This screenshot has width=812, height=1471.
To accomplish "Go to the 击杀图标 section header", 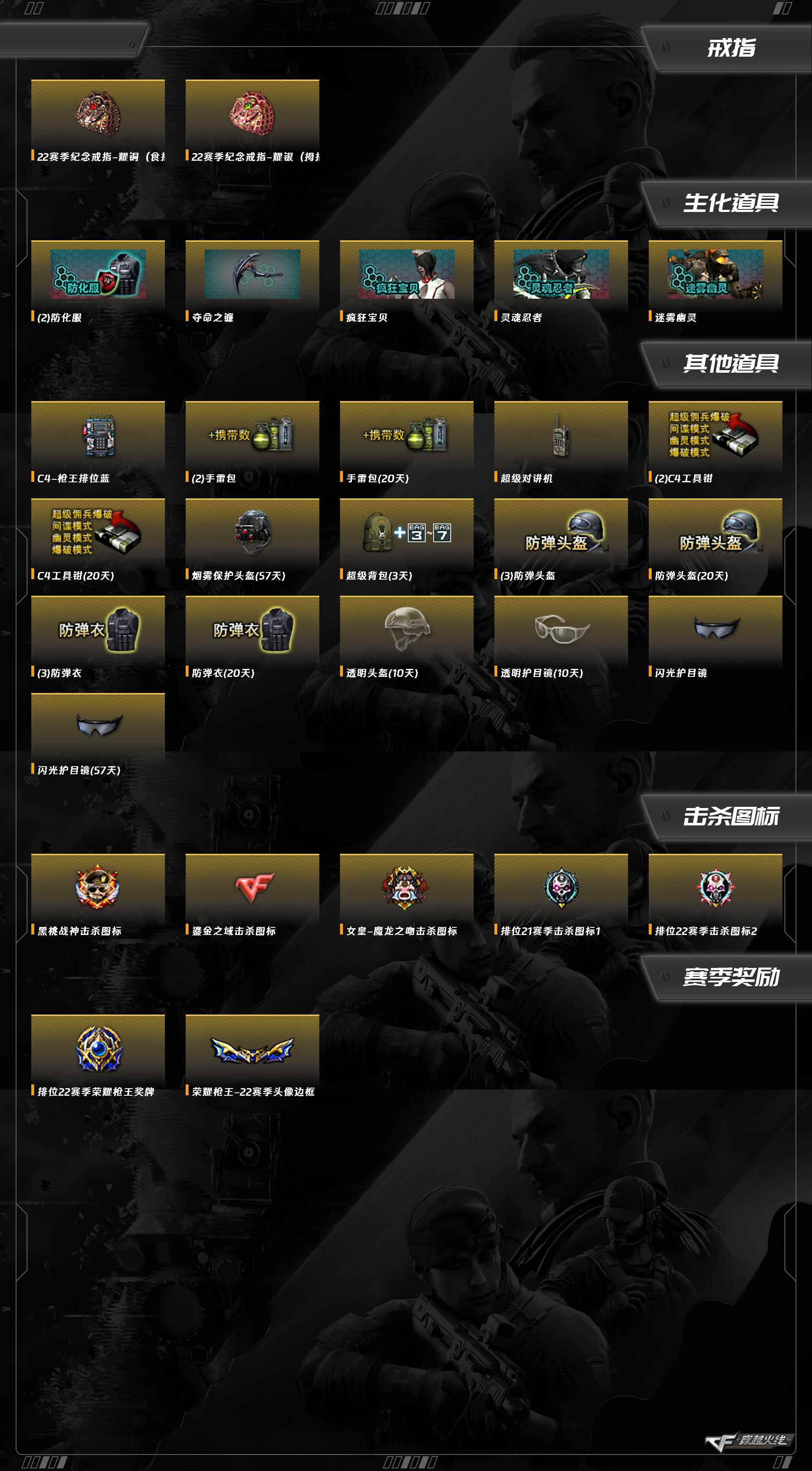I will pyautogui.click(x=731, y=817).
